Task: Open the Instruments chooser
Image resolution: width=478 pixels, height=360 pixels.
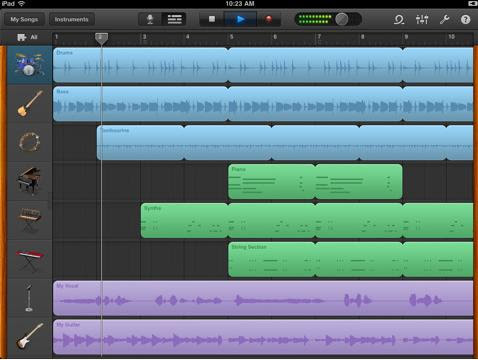Action: (72, 19)
